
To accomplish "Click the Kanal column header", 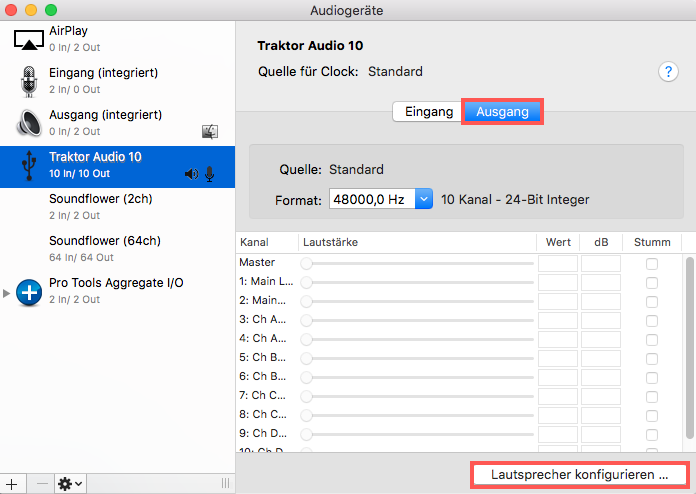I will tap(267, 242).
